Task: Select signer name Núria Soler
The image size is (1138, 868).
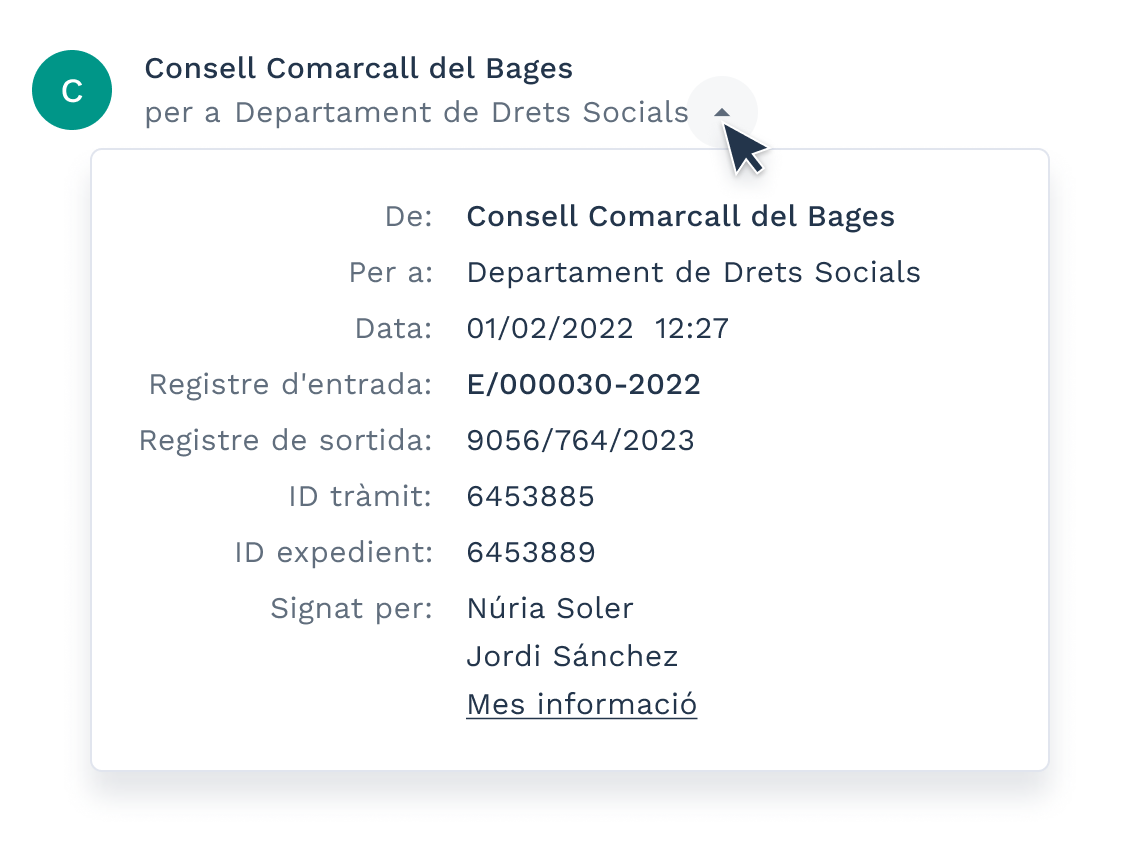Action: coord(550,608)
